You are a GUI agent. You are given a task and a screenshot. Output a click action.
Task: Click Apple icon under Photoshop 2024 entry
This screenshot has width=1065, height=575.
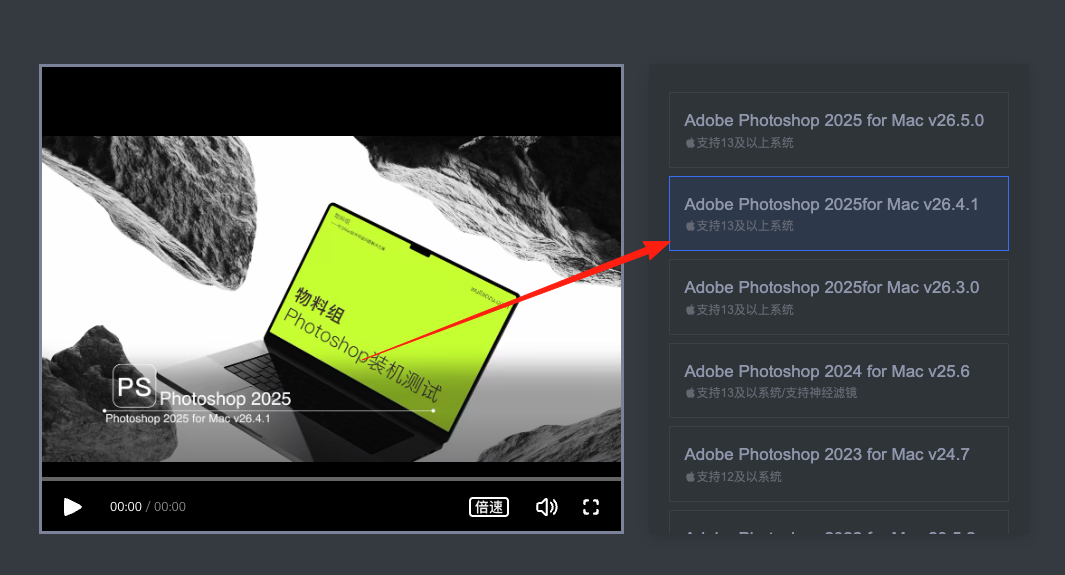click(690, 392)
